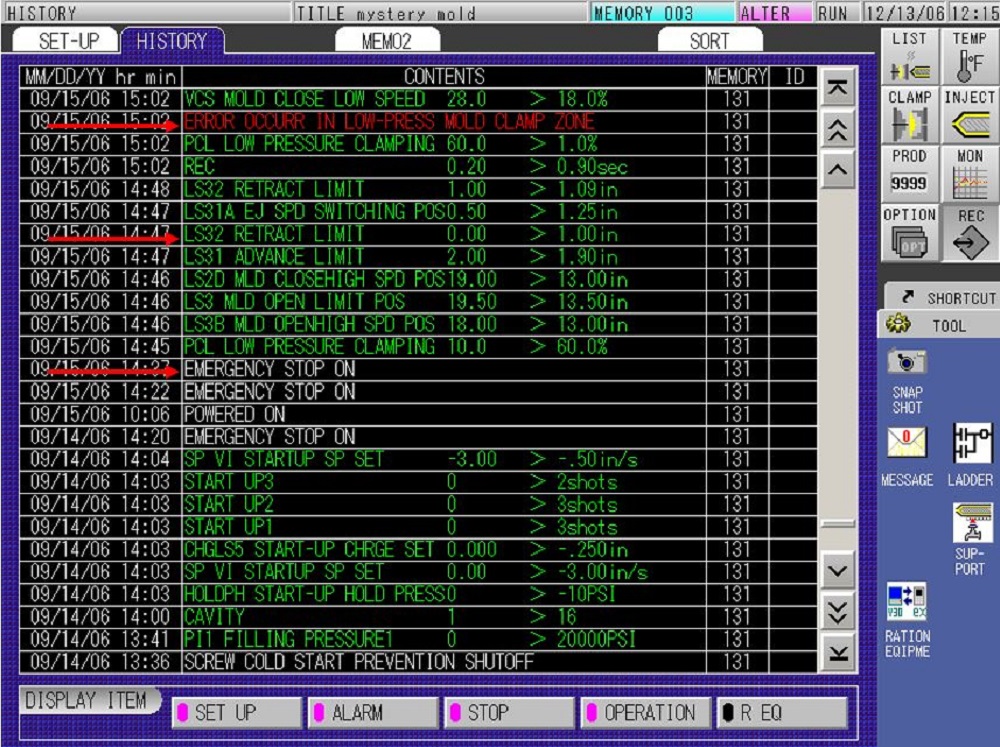Switch to the MEMO2 tab
The width and height of the screenshot is (1000, 747).
tap(386, 41)
